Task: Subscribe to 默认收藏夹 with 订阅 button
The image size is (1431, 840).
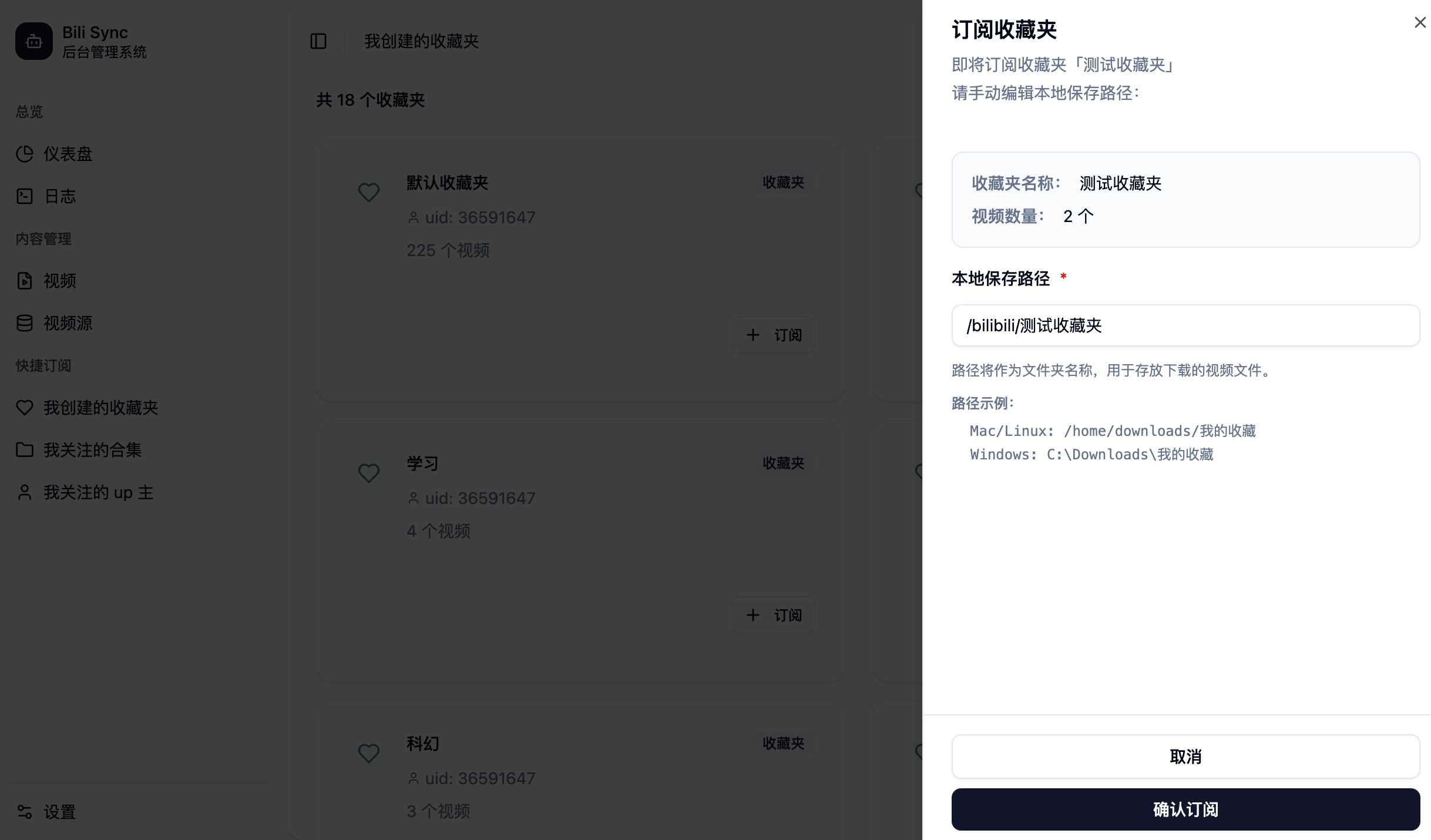Action: click(x=773, y=335)
